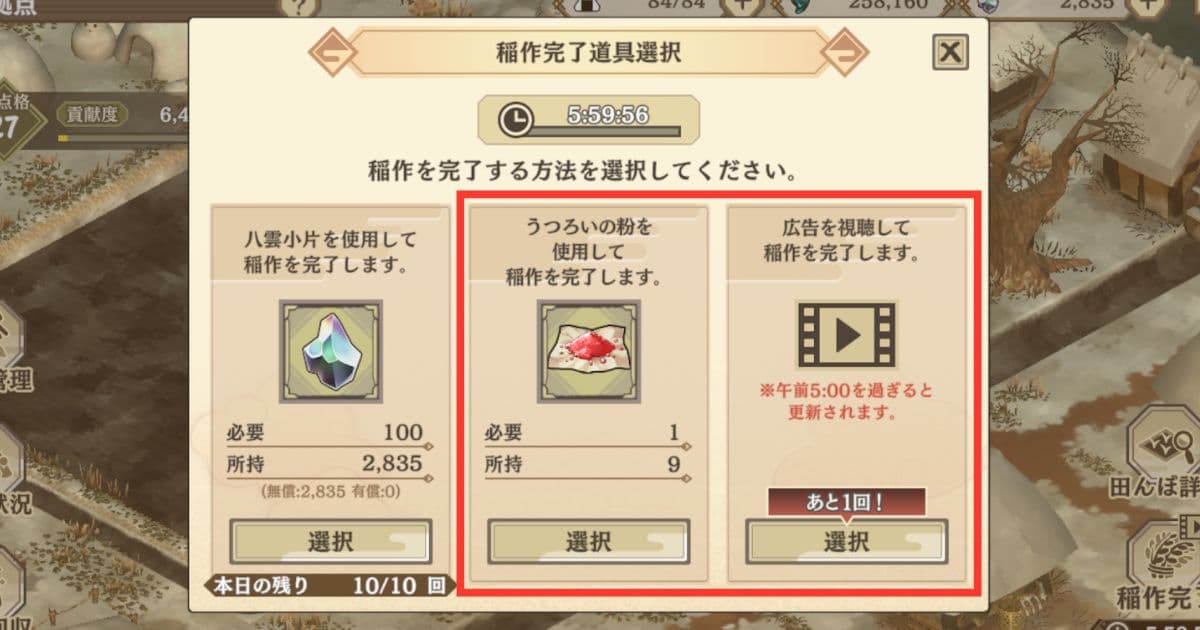Click the question mark help icon

(x=296, y=6)
